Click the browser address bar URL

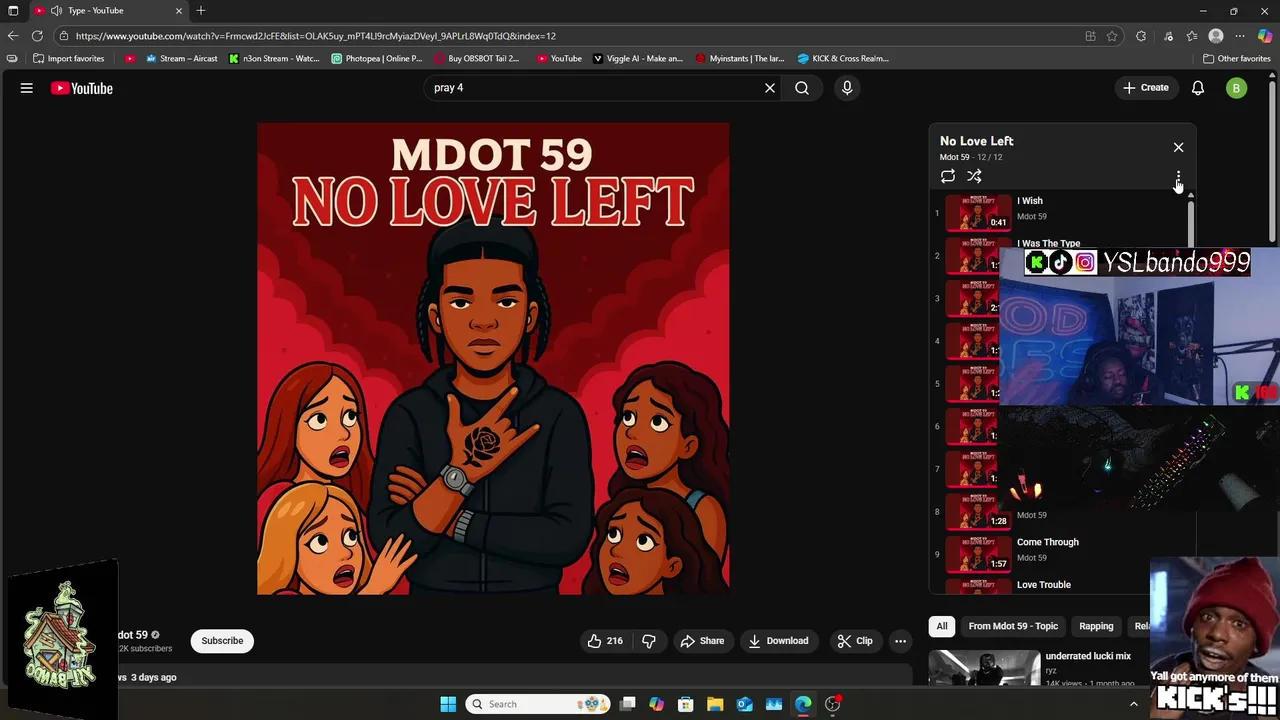(x=315, y=36)
